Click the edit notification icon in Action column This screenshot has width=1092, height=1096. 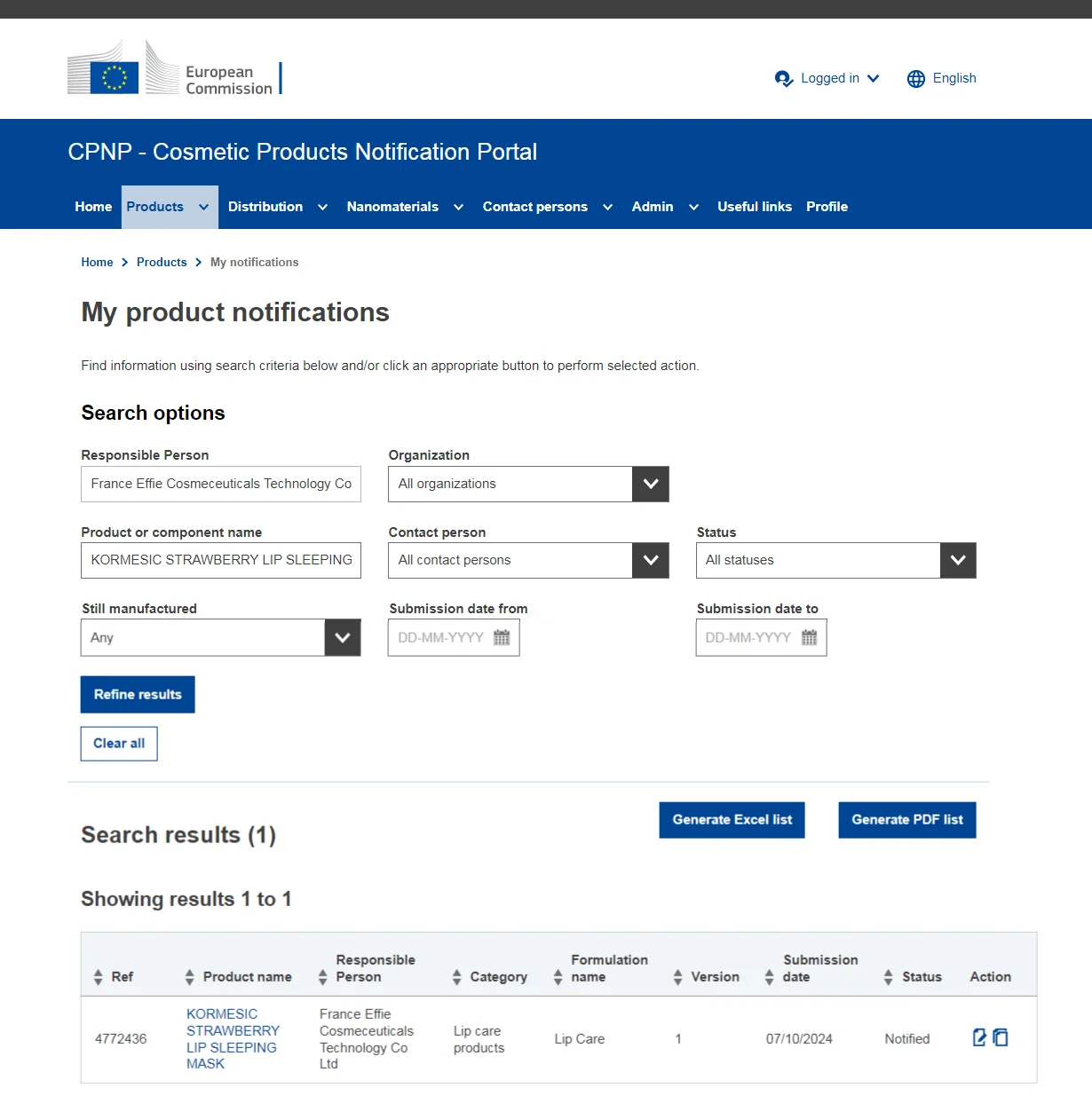pyautogui.click(x=979, y=1037)
